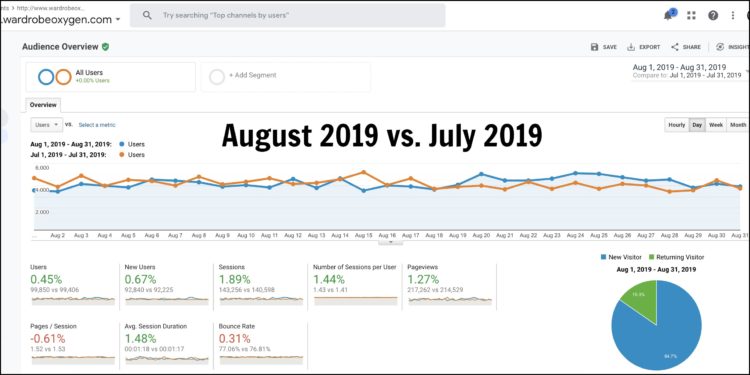Open the Google apps grid icon
Image resolution: width=750 pixels, height=375 pixels.
691,15
